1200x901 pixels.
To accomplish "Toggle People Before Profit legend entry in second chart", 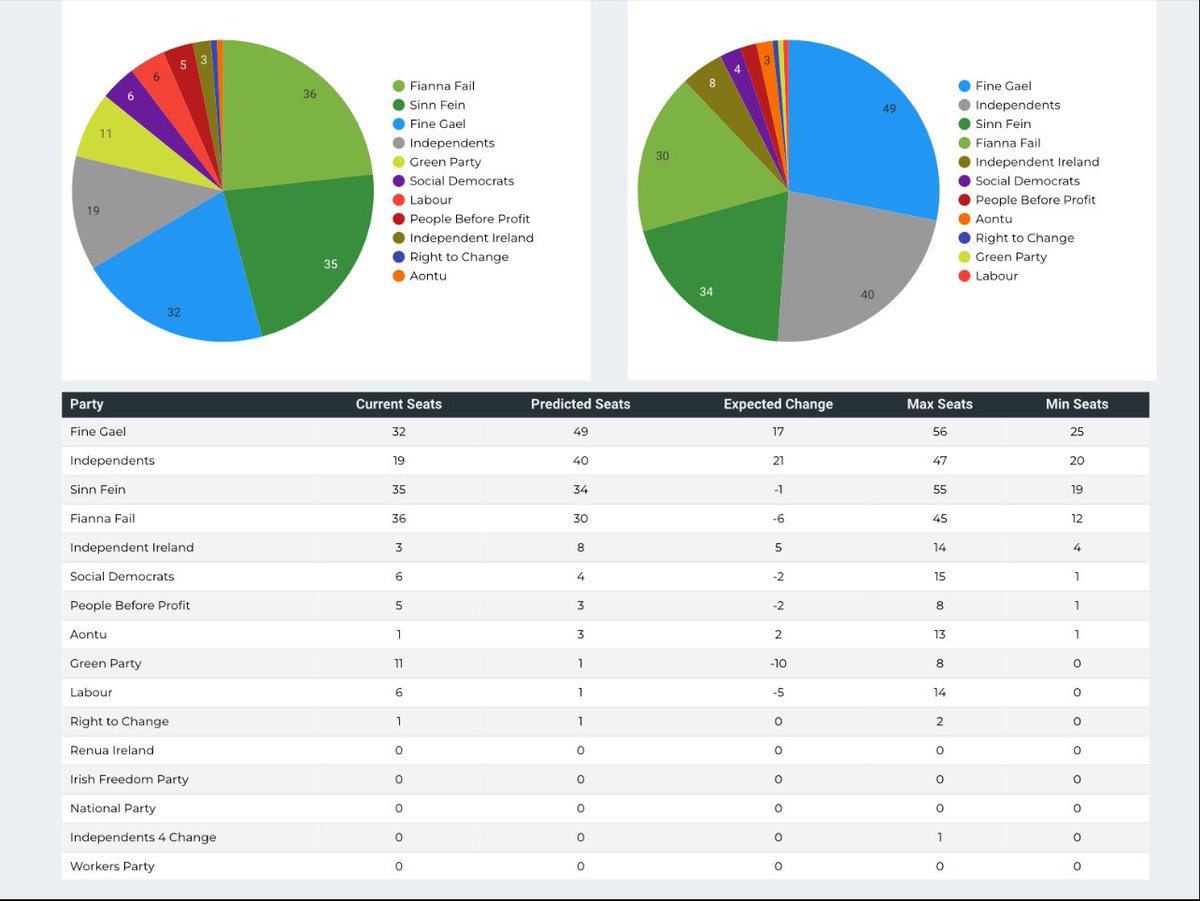I will pyautogui.click(x=1028, y=200).
